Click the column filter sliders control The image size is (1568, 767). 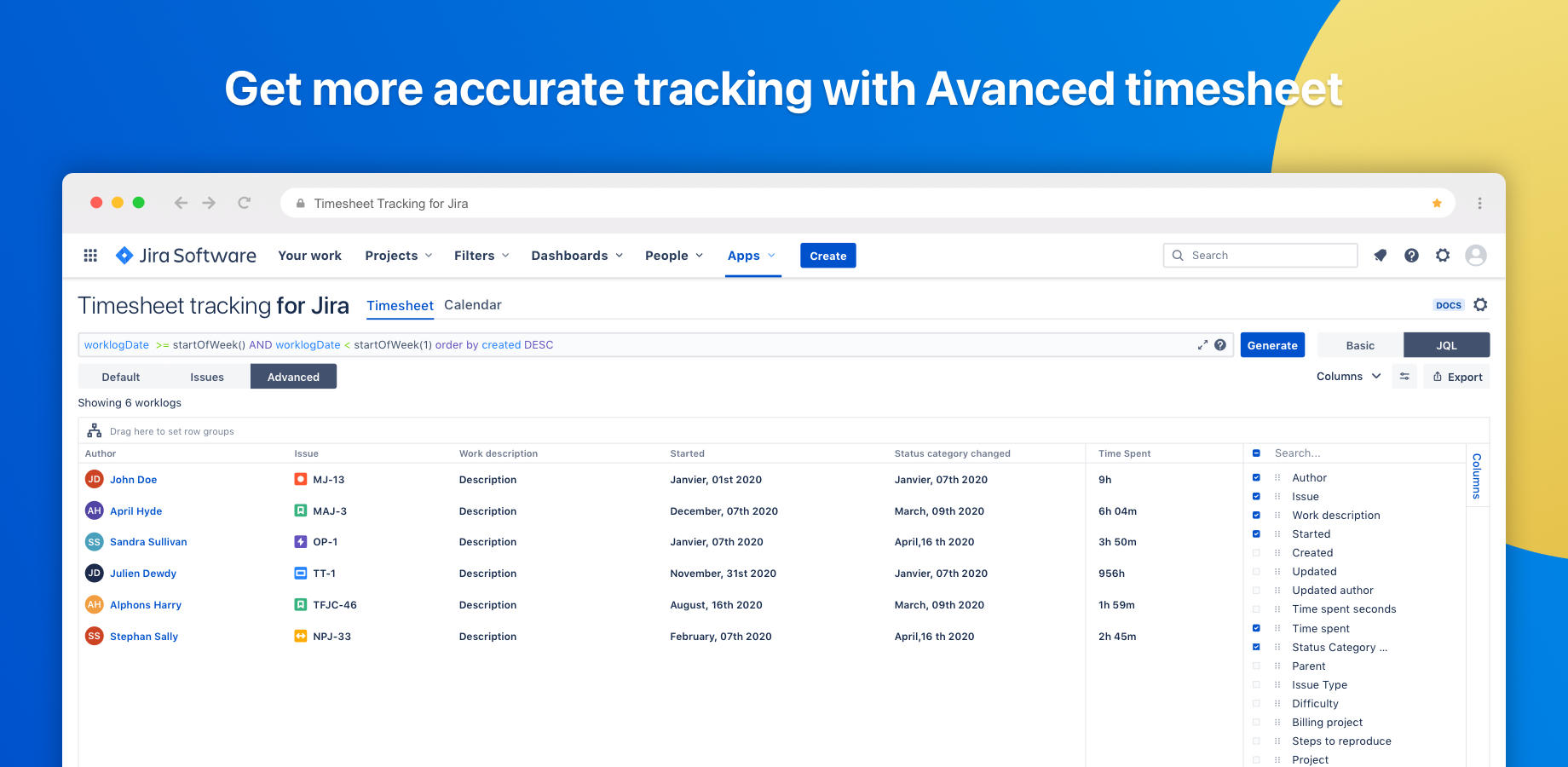1404,376
